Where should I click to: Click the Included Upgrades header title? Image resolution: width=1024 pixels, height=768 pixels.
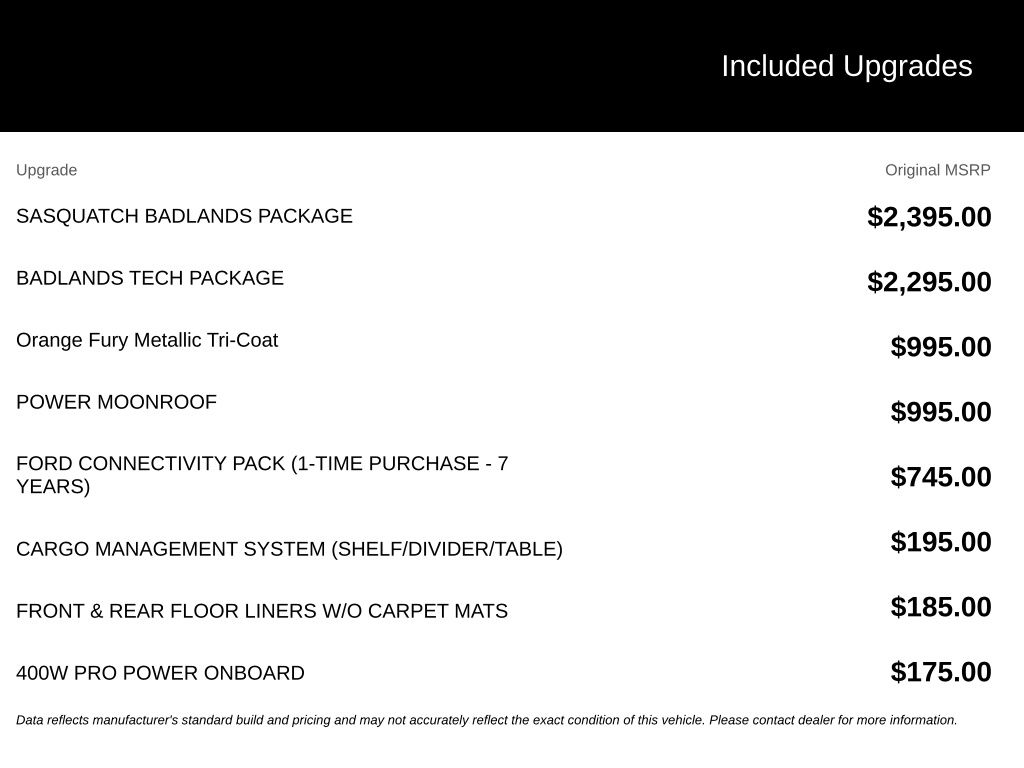tap(846, 67)
